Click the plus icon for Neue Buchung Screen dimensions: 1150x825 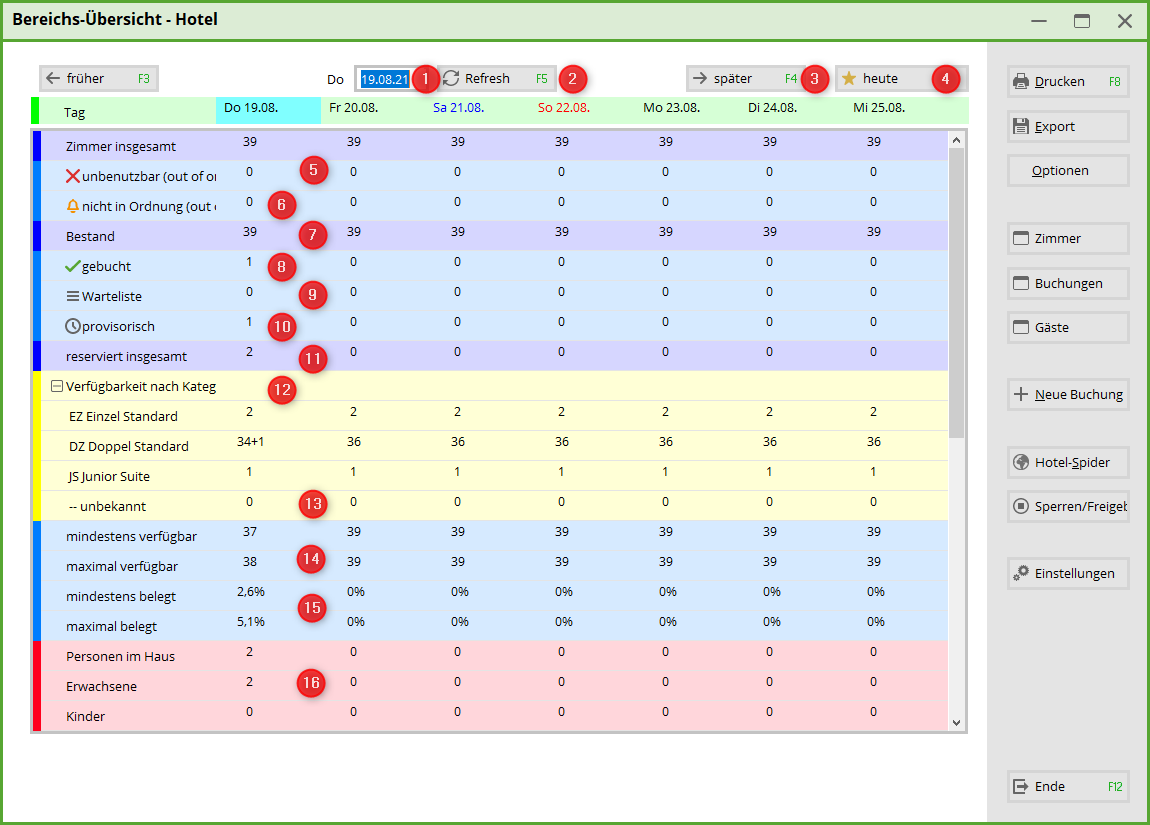(x=1021, y=395)
